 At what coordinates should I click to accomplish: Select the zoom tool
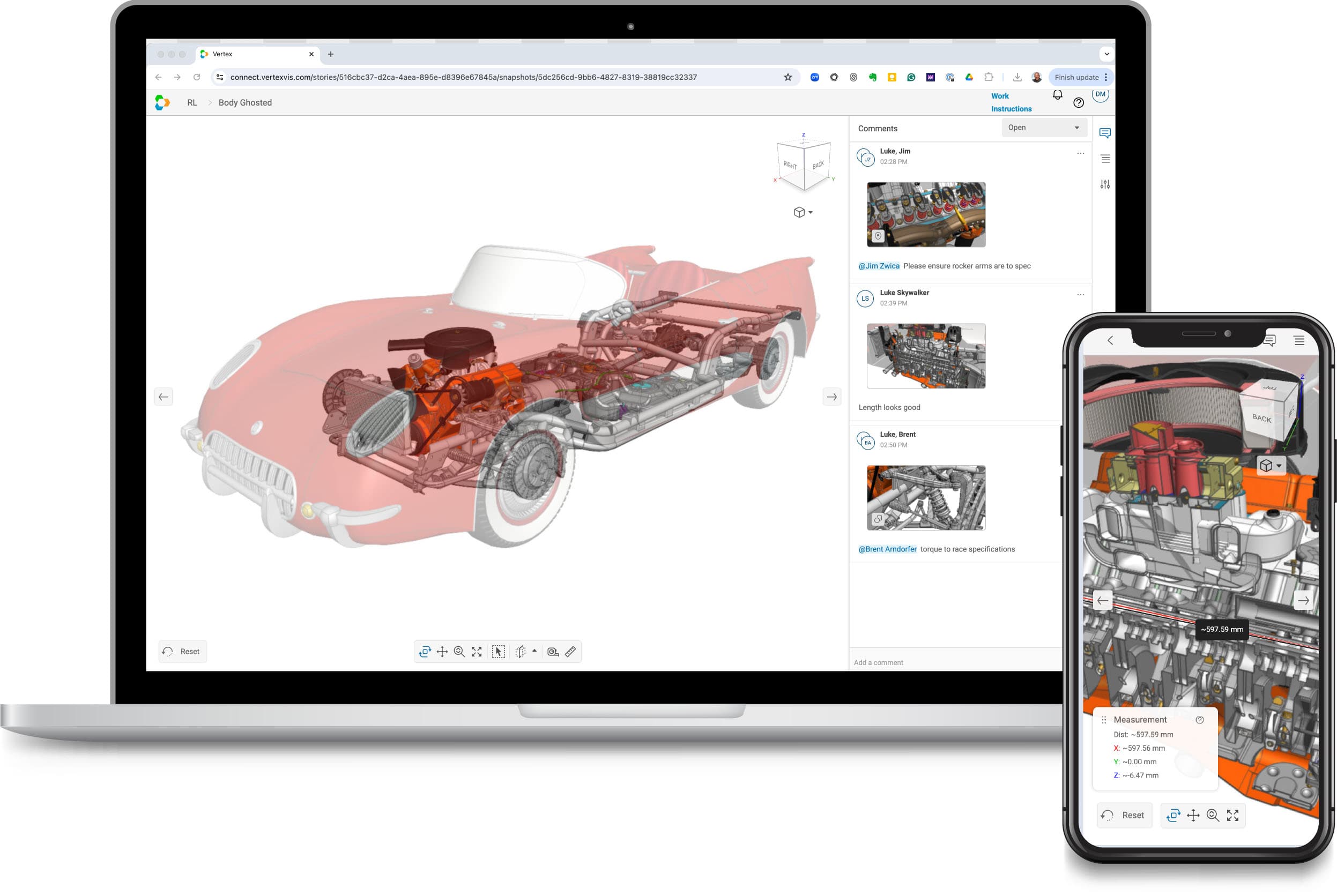coord(459,652)
